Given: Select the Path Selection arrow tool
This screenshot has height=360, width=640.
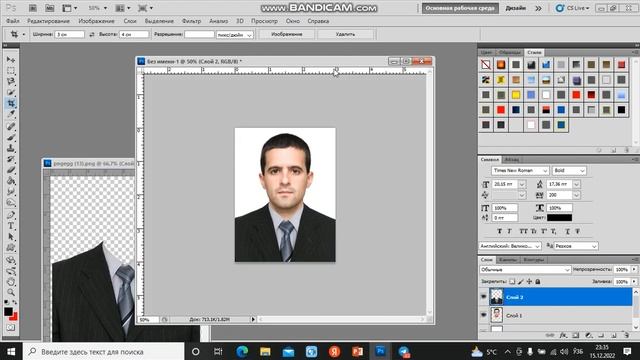Looking at the screenshot, I should (11, 237).
